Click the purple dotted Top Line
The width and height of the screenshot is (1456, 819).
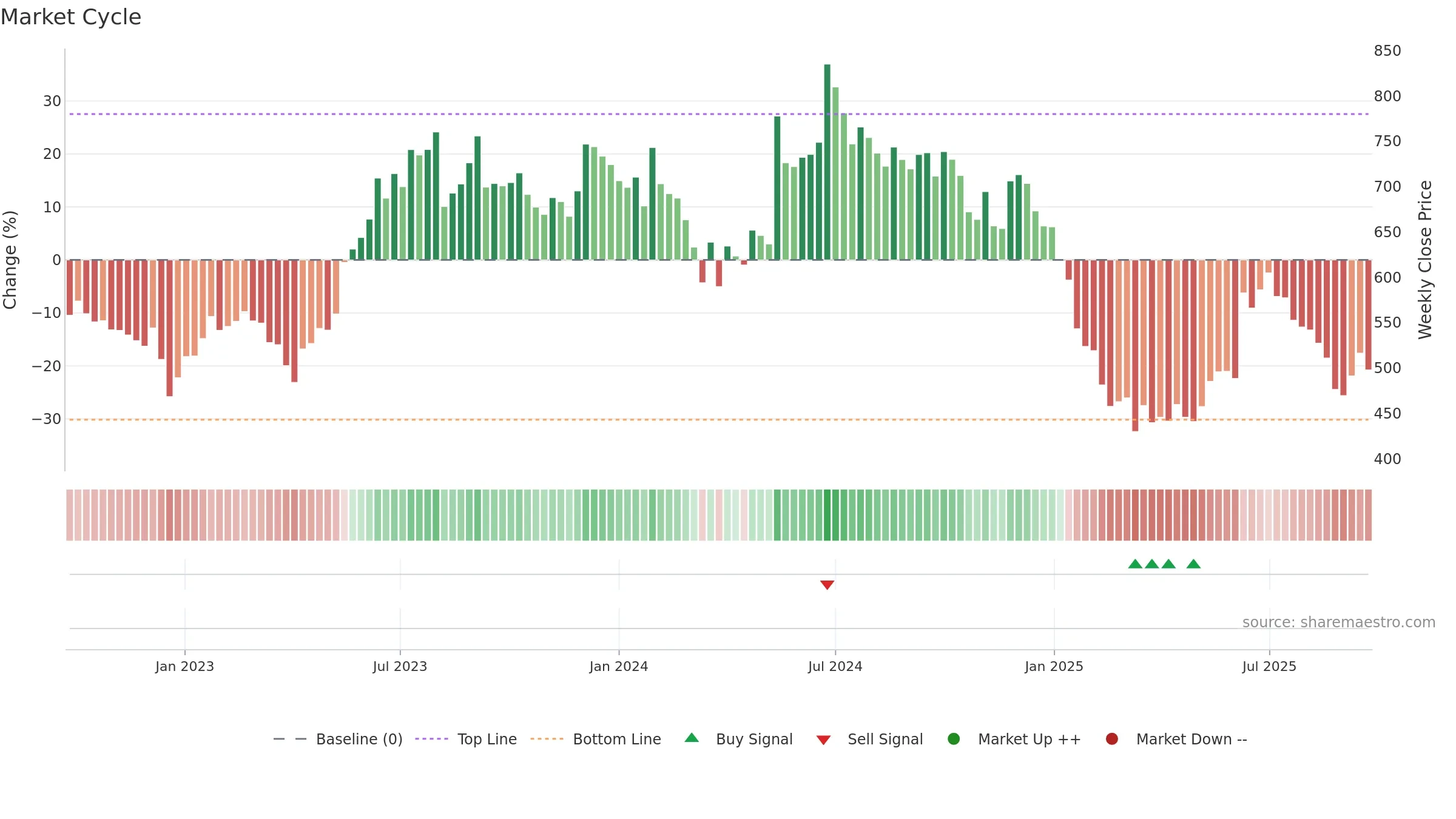point(719,114)
